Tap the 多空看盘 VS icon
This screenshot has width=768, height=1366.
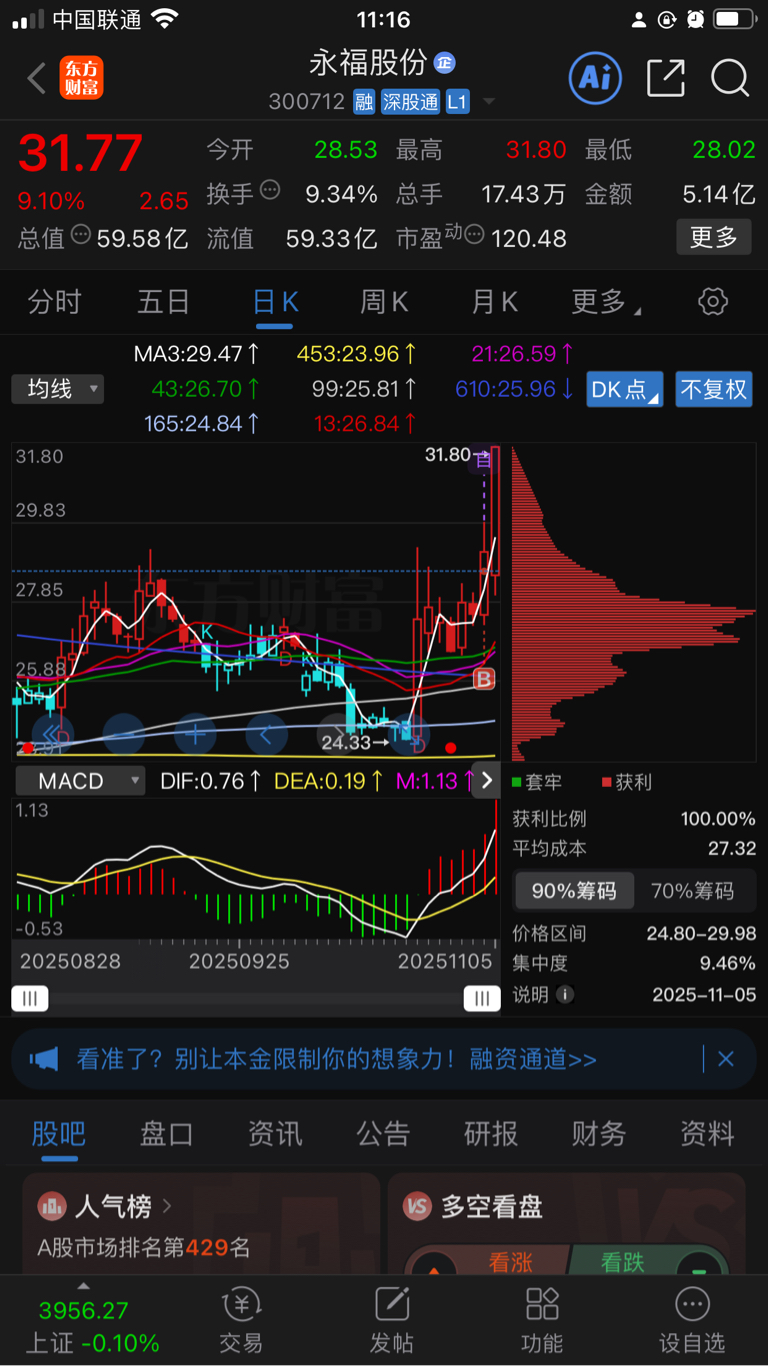point(417,1207)
